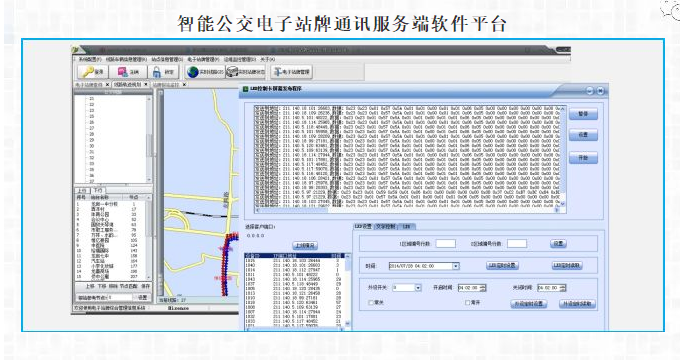Open the globe real-time tracking toolbar button
680x360 pixels.
coord(193,72)
